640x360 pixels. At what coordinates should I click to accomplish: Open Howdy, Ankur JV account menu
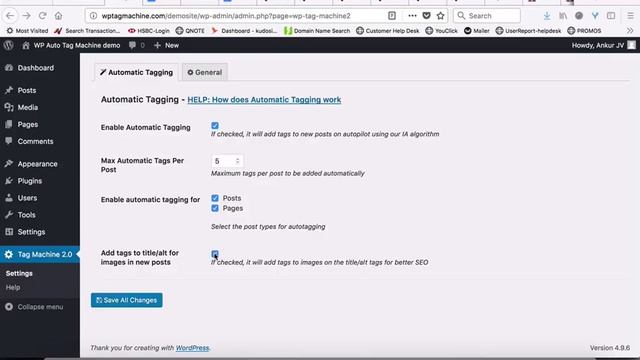[604, 45]
